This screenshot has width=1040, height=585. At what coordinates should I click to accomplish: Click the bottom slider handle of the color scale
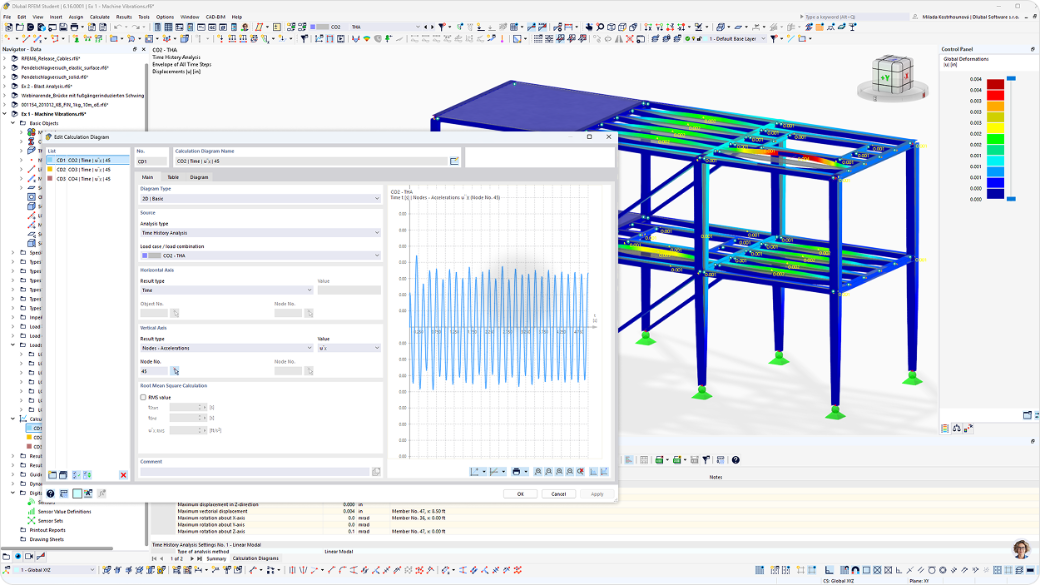click(1011, 199)
